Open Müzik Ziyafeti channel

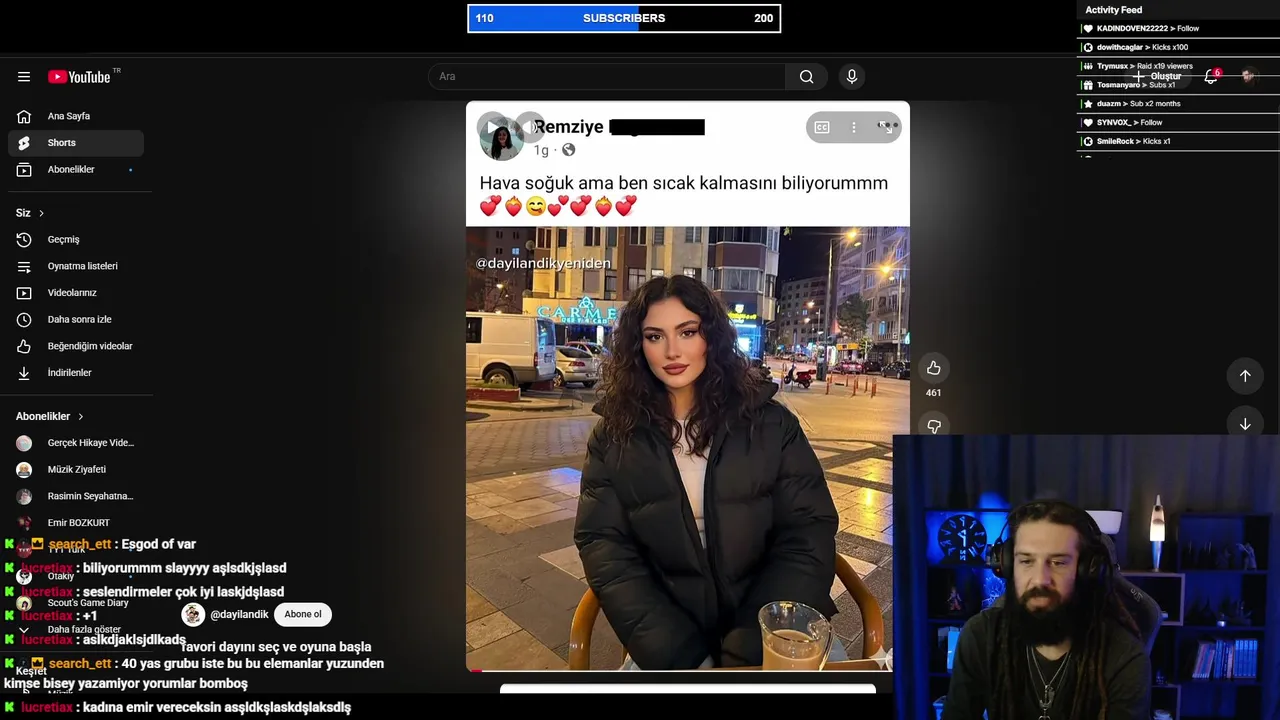coord(76,470)
